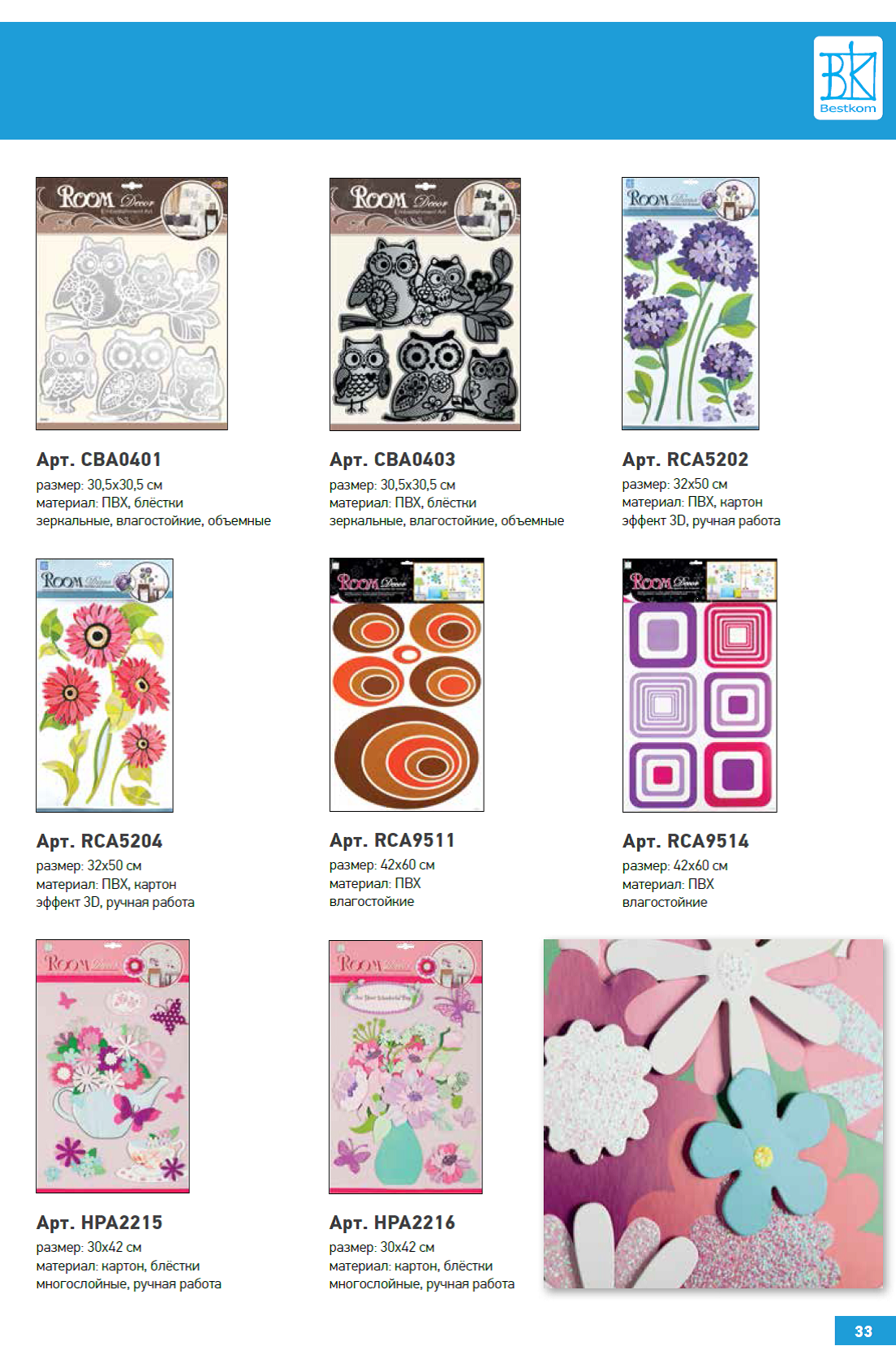Select the brown orange ovals sticker RCA9511
896x1346 pixels.
pyautogui.click(x=407, y=684)
